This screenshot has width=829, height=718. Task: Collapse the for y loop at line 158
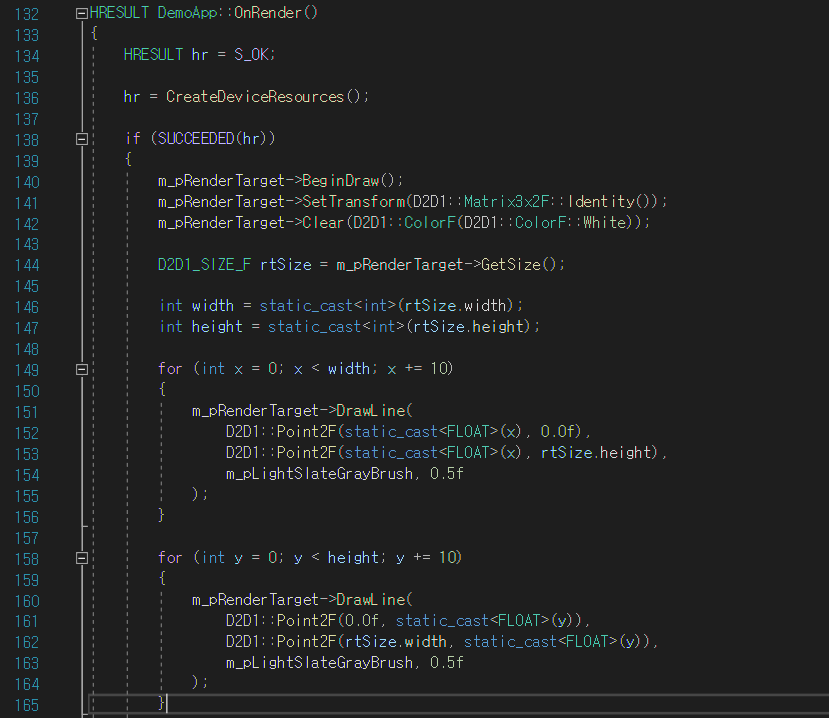coord(82,558)
